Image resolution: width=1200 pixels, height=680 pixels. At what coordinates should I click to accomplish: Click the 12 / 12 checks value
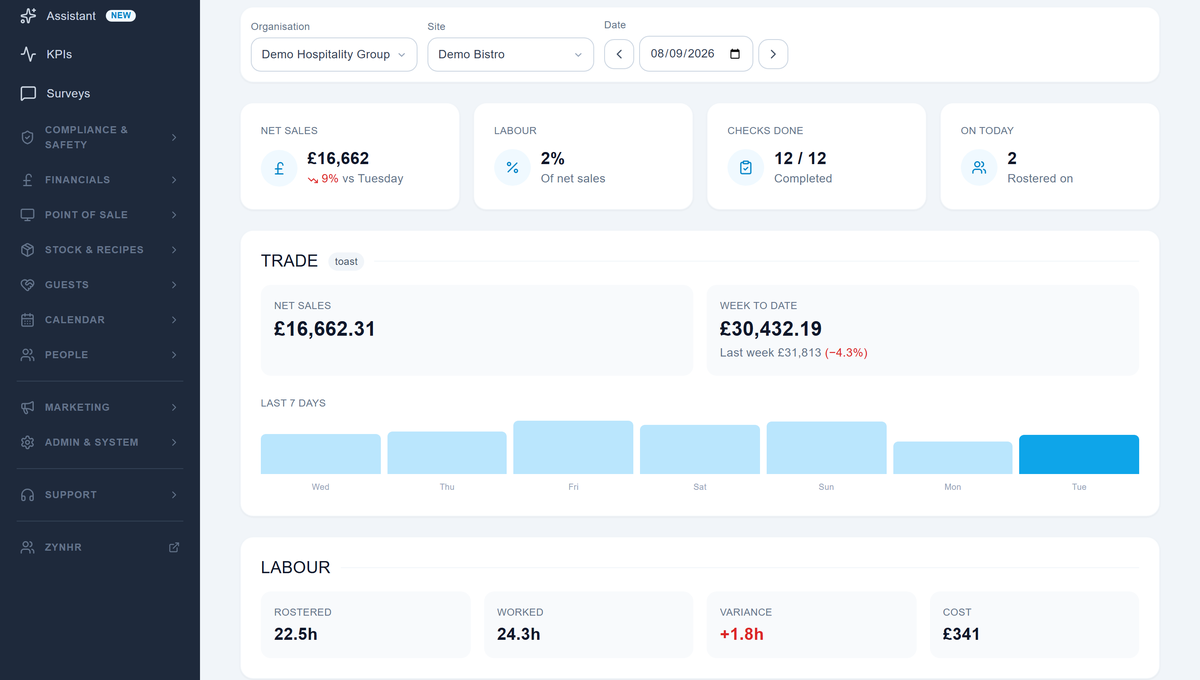pos(800,159)
